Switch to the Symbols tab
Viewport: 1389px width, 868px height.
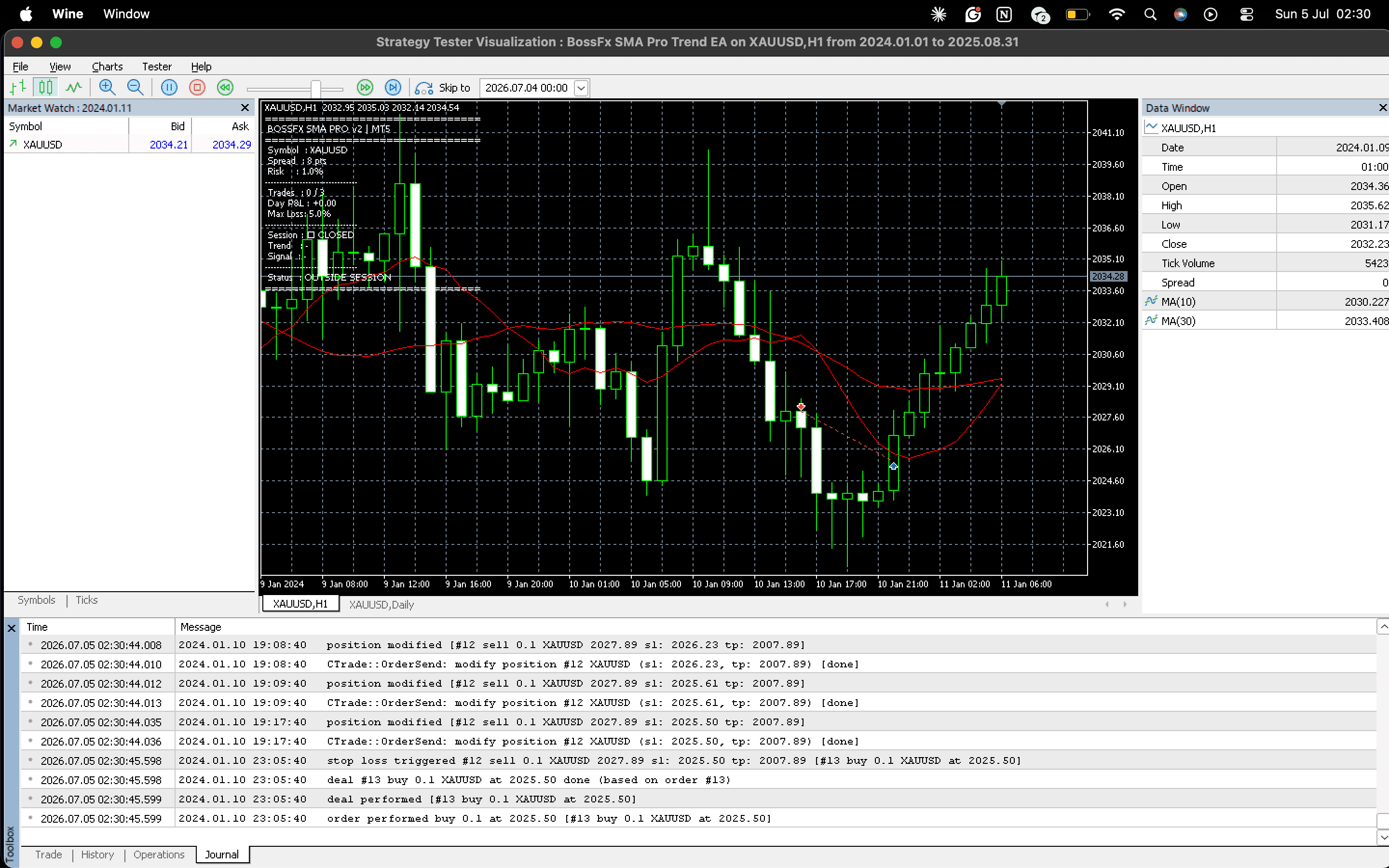[36, 600]
